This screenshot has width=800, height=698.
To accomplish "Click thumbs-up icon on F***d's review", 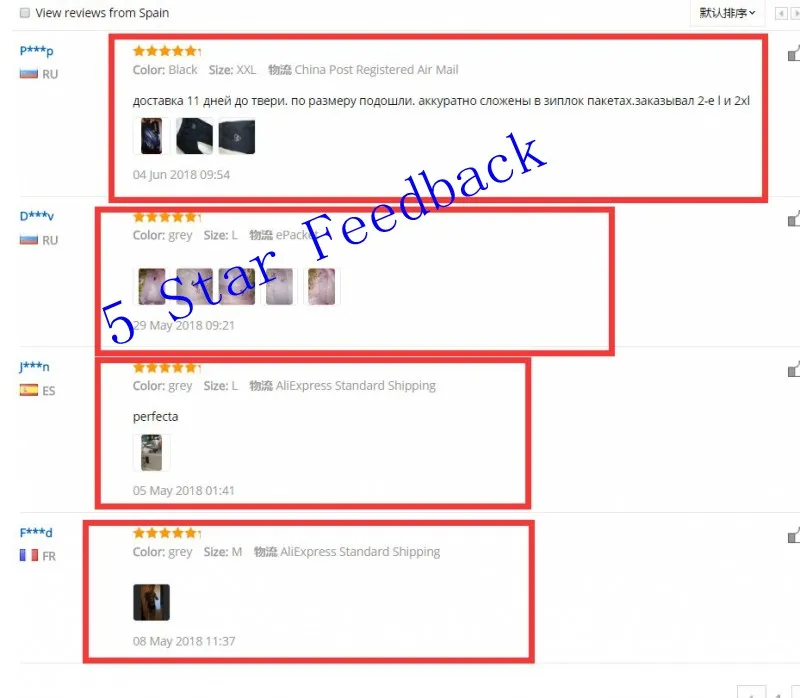I will click(794, 535).
